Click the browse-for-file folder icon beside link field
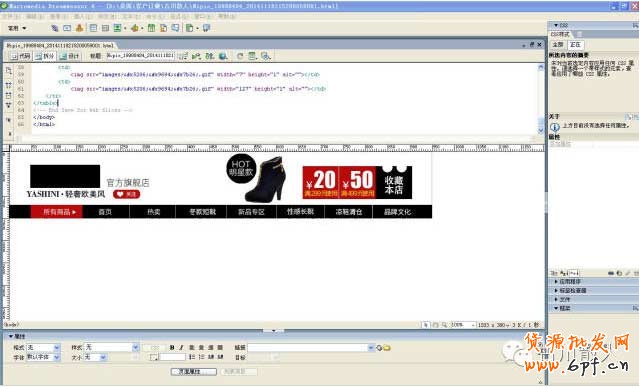 [x=387, y=347]
